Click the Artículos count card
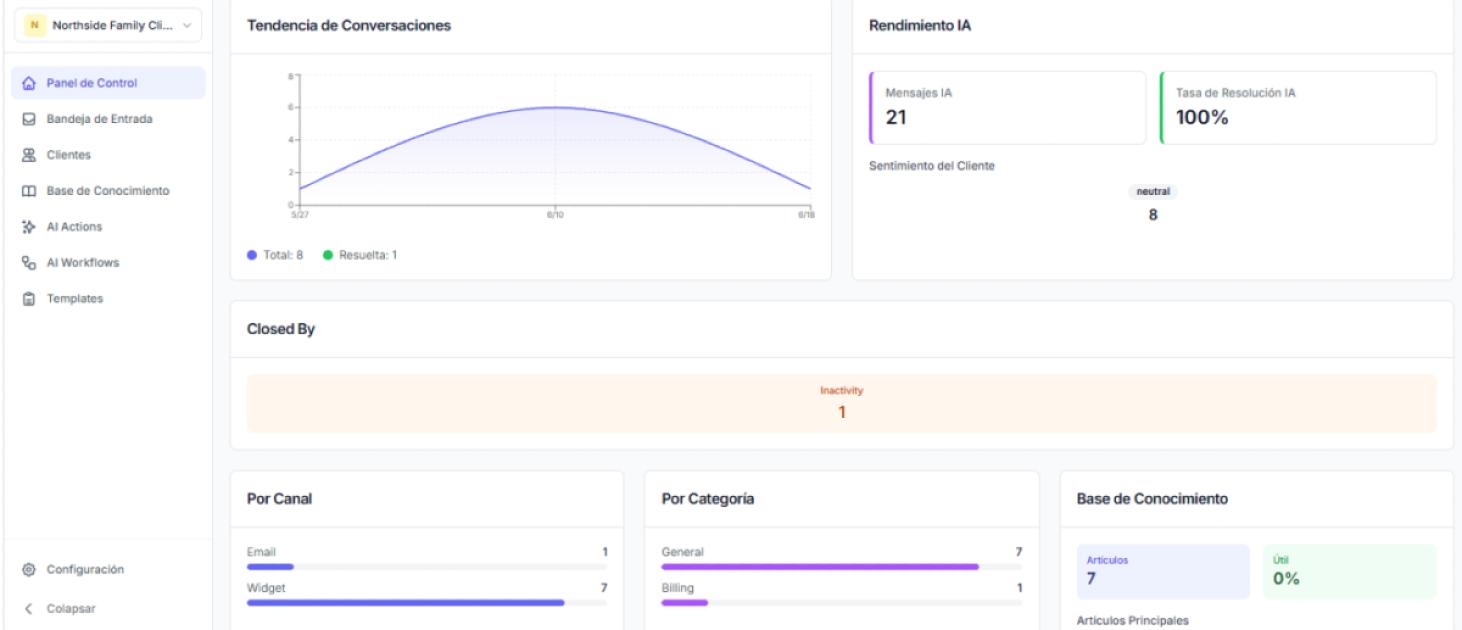 coord(1163,571)
